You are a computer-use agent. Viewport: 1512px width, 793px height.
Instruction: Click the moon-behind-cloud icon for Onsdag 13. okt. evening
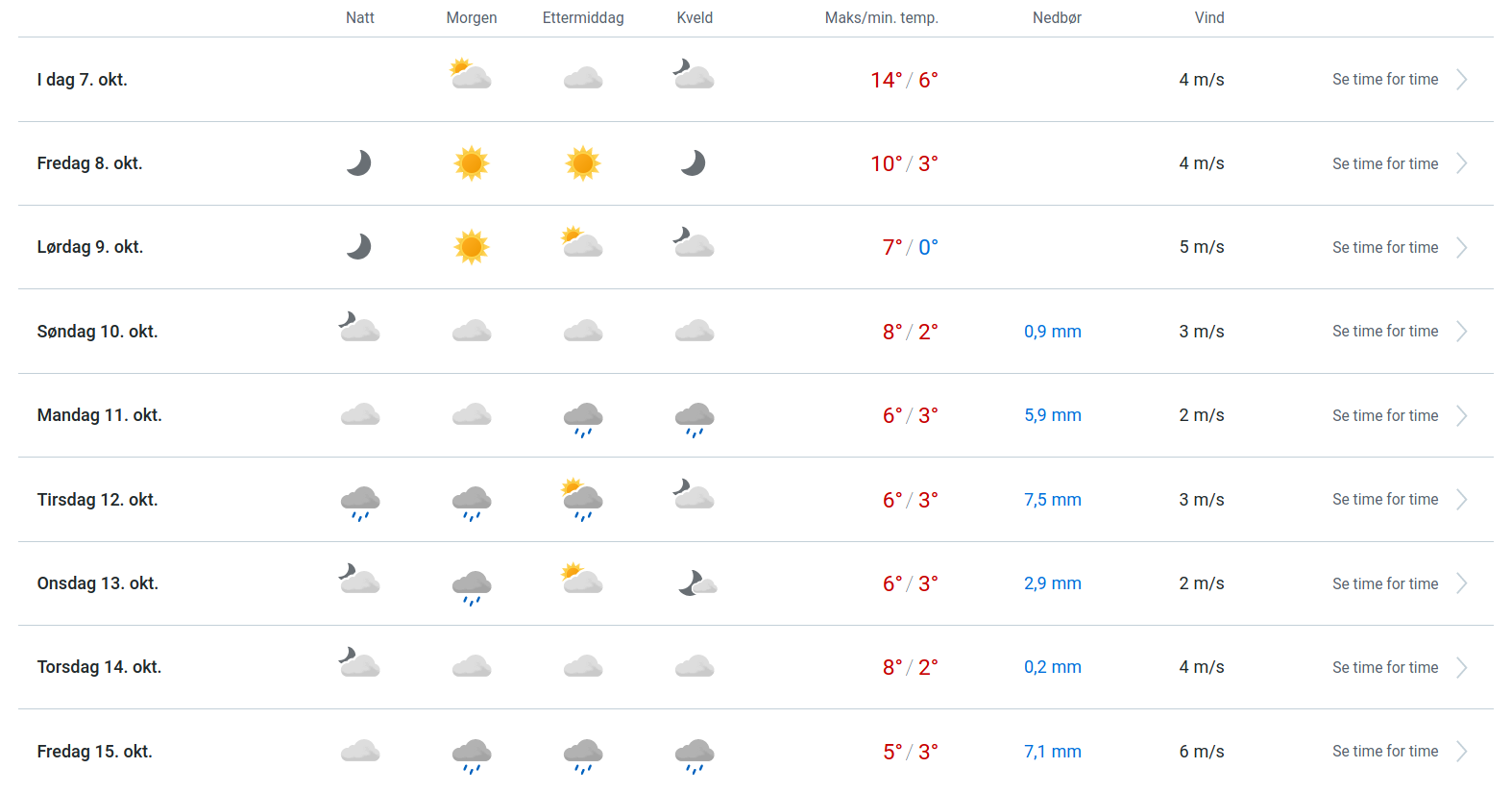click(x=696, y=583)
